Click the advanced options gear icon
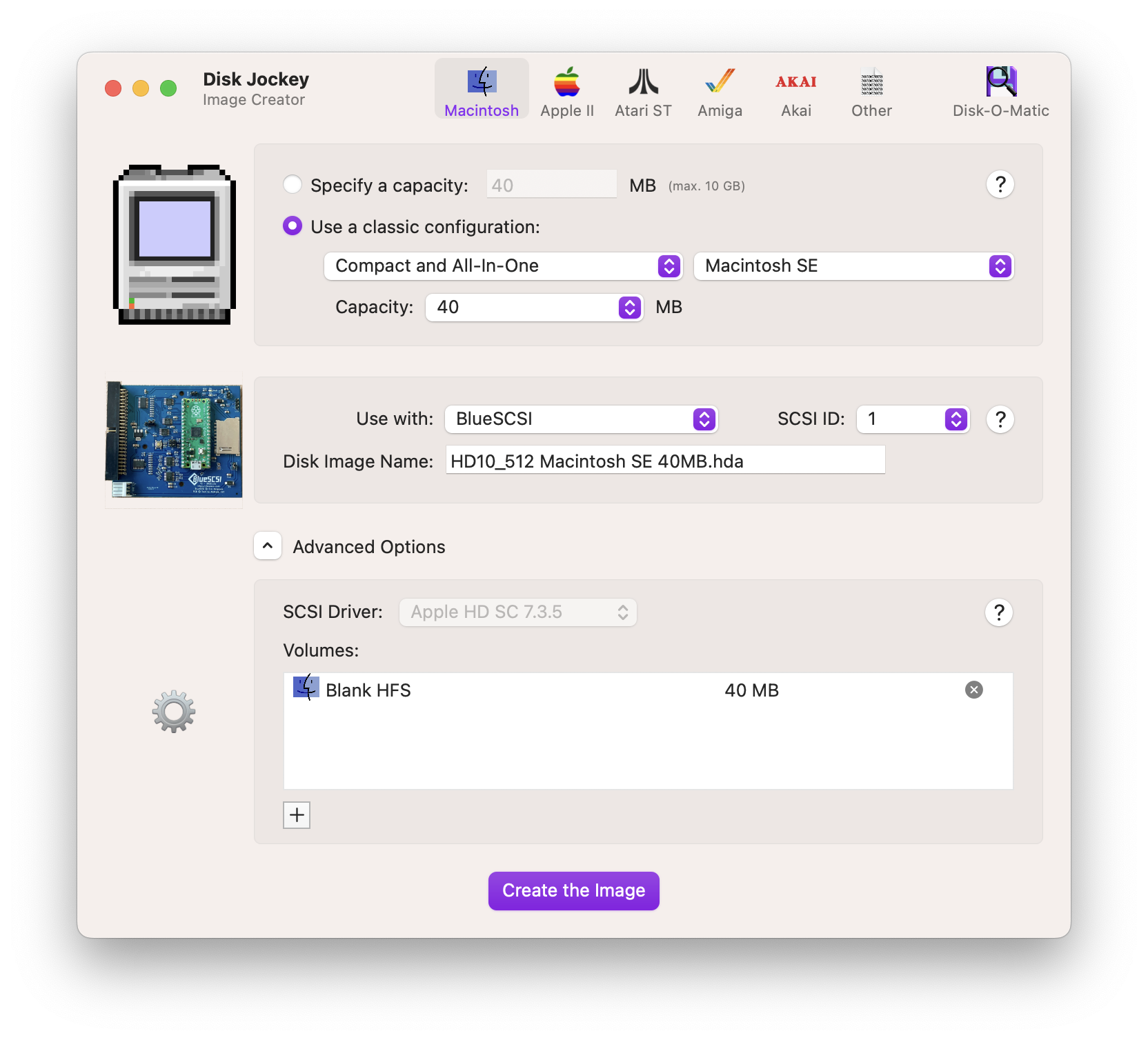Viewport: 1148px width, 1040px height. coord(173,711)
